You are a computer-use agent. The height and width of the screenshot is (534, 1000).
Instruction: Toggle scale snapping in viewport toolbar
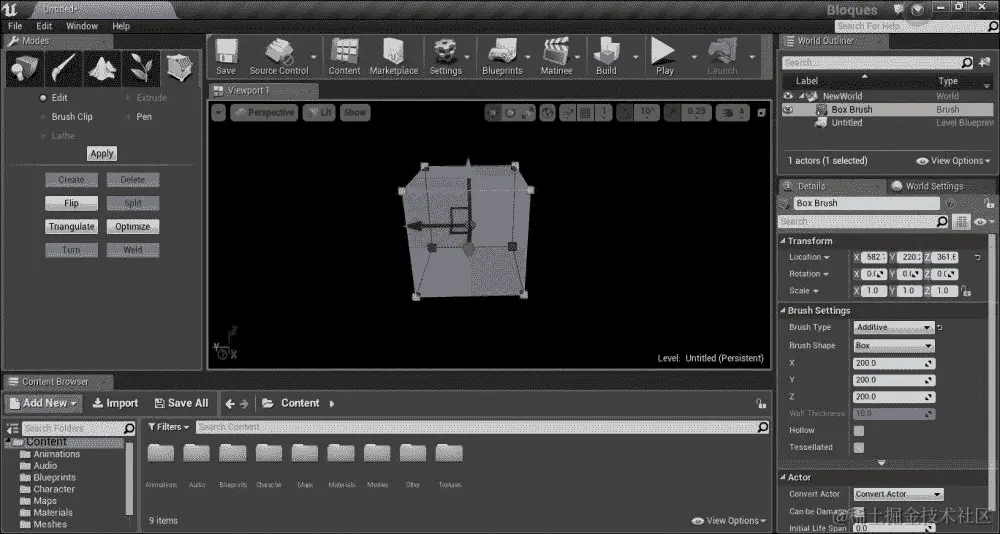point(672,113)
